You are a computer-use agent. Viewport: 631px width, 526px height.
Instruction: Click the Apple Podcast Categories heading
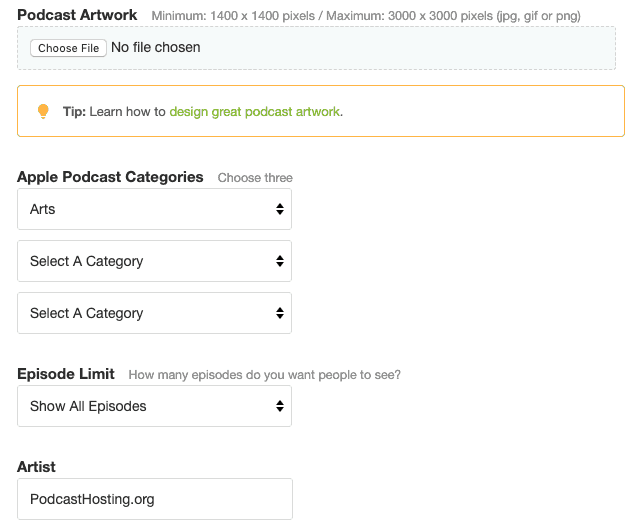110,177
